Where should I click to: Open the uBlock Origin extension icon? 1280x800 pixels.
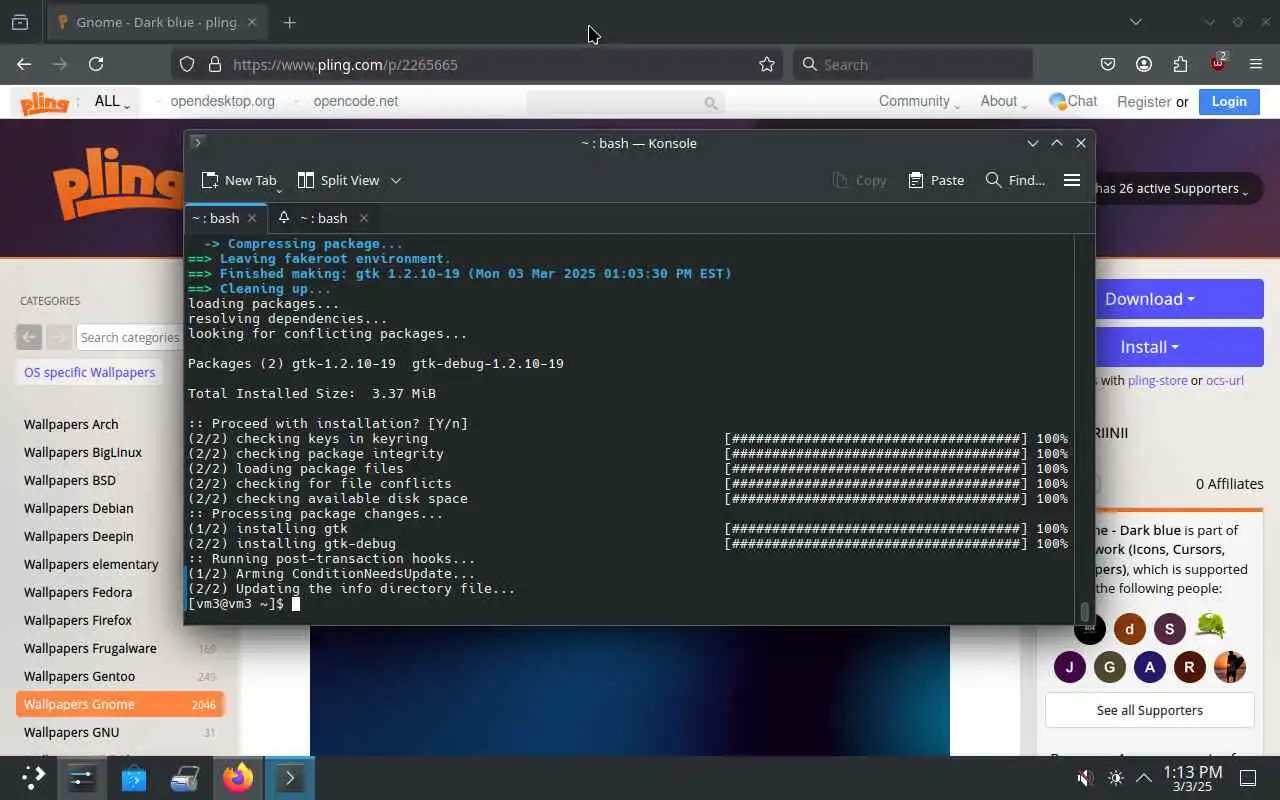coord(1218,62)
